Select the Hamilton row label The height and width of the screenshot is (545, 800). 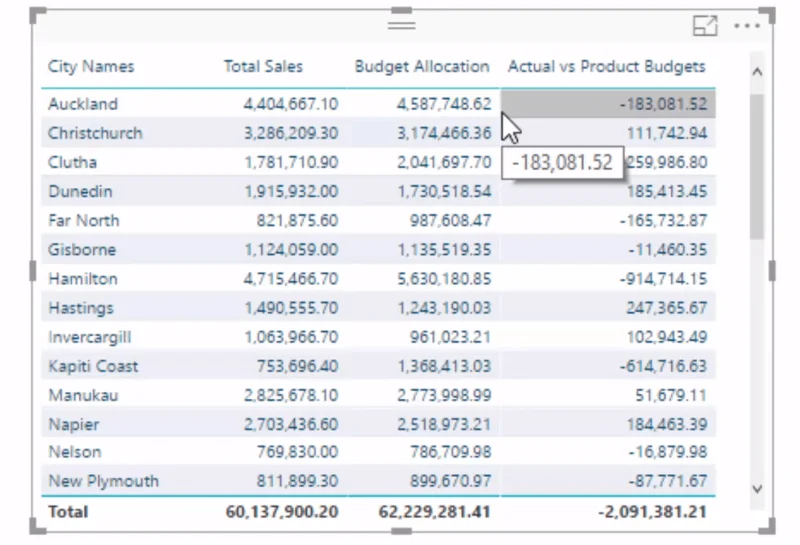[x=83, y=279]
